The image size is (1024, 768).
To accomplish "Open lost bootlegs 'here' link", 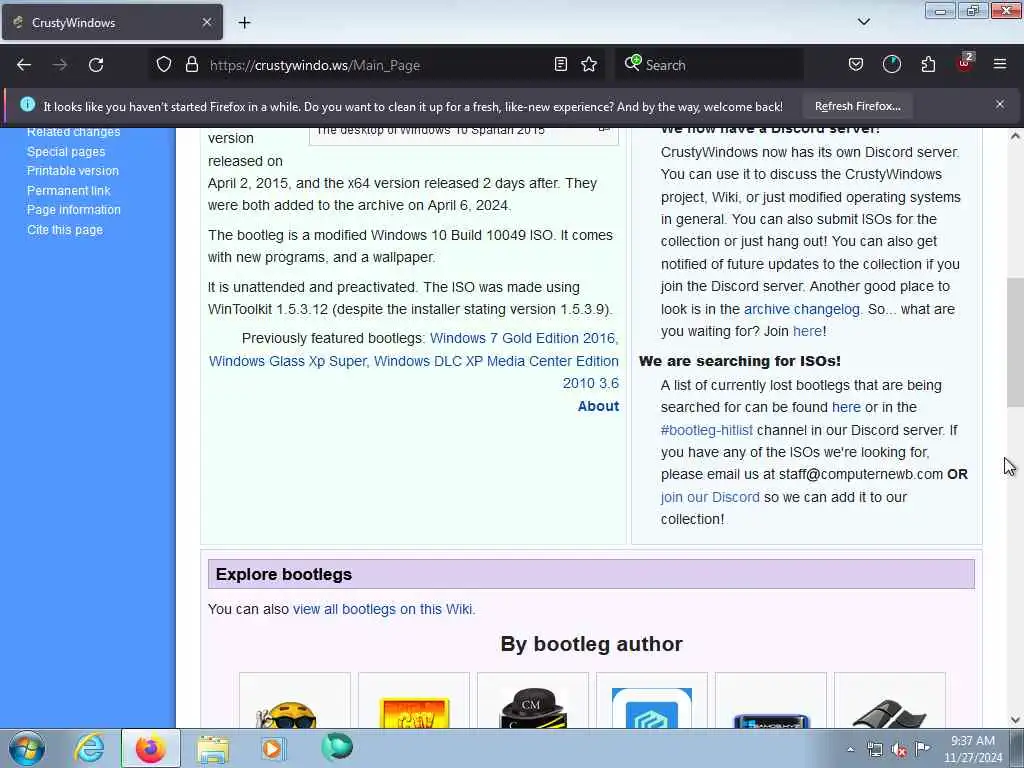I will (x=846, y=407).
